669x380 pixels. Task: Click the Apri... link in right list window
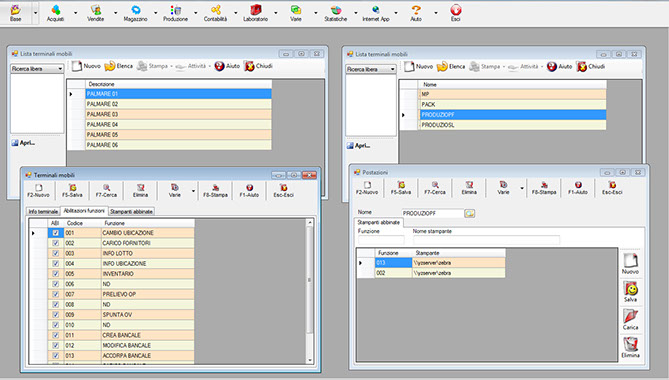[x=358, y=146]
